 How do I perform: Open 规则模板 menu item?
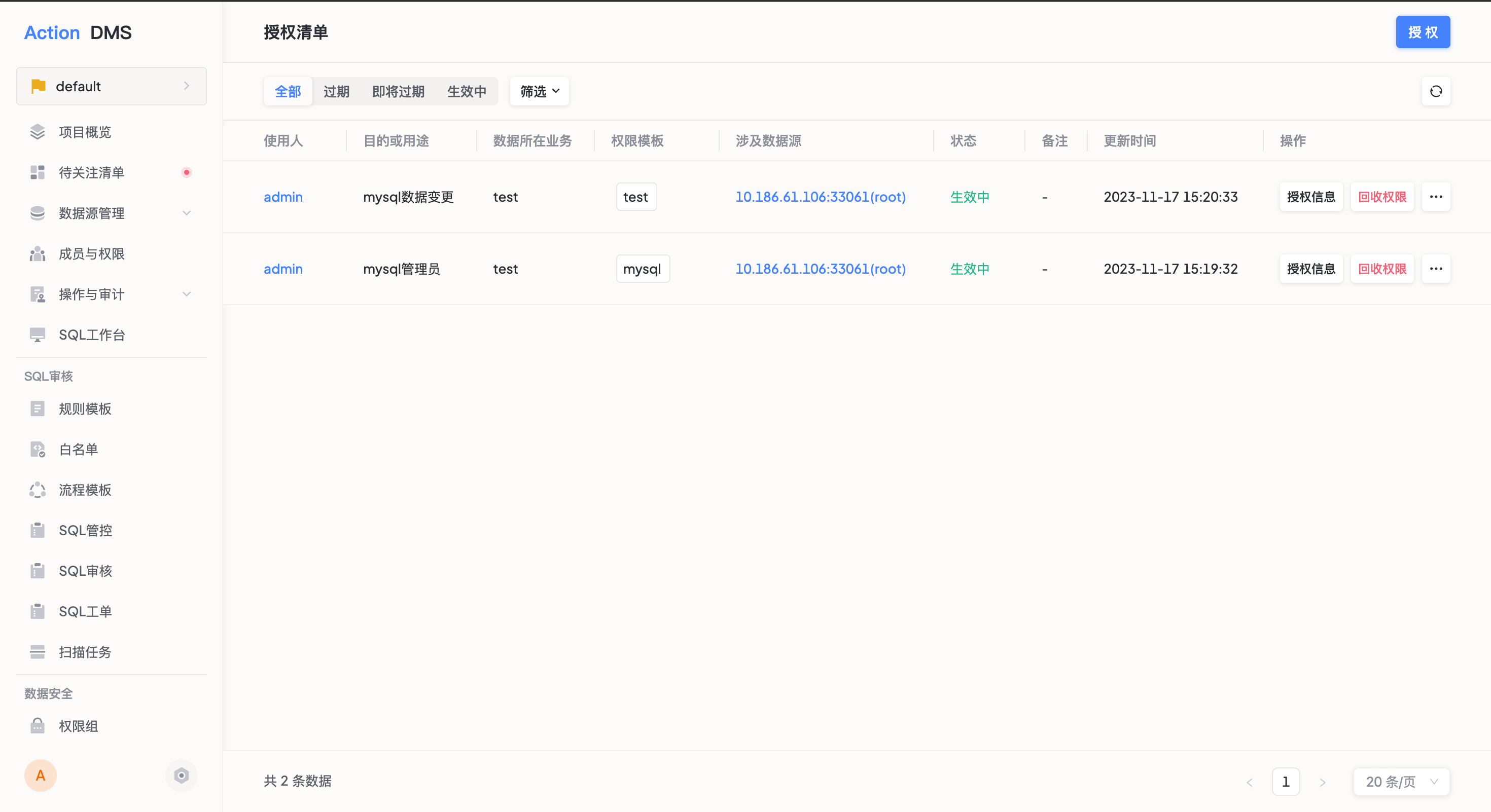click(x=112, y=409)
